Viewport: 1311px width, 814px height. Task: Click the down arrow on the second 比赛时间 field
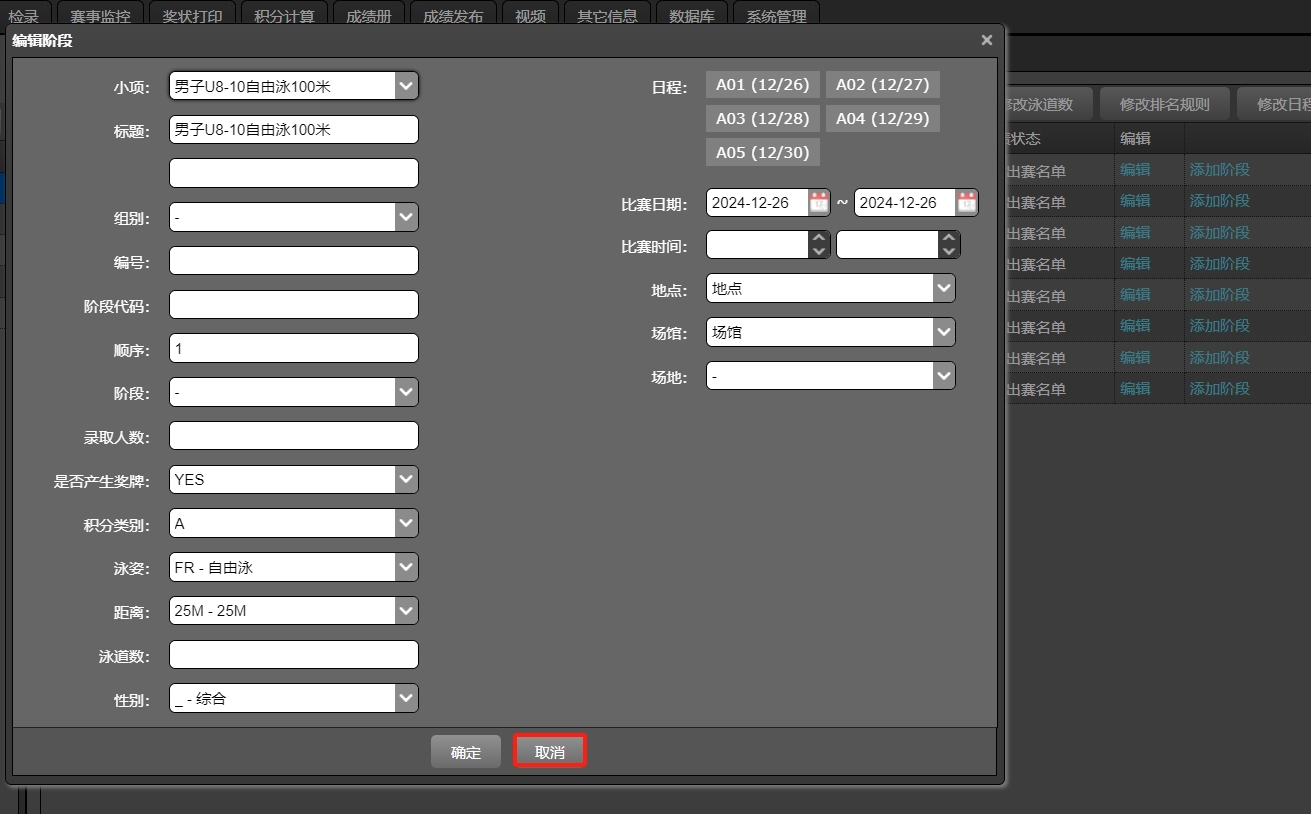coord(948,250)
